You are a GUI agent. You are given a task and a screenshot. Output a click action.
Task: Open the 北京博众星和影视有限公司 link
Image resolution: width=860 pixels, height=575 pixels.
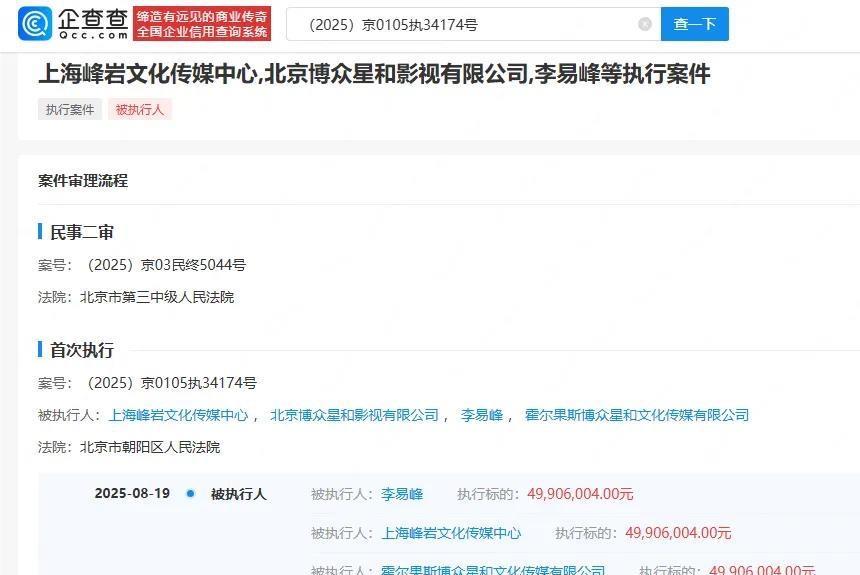[354, 415]
